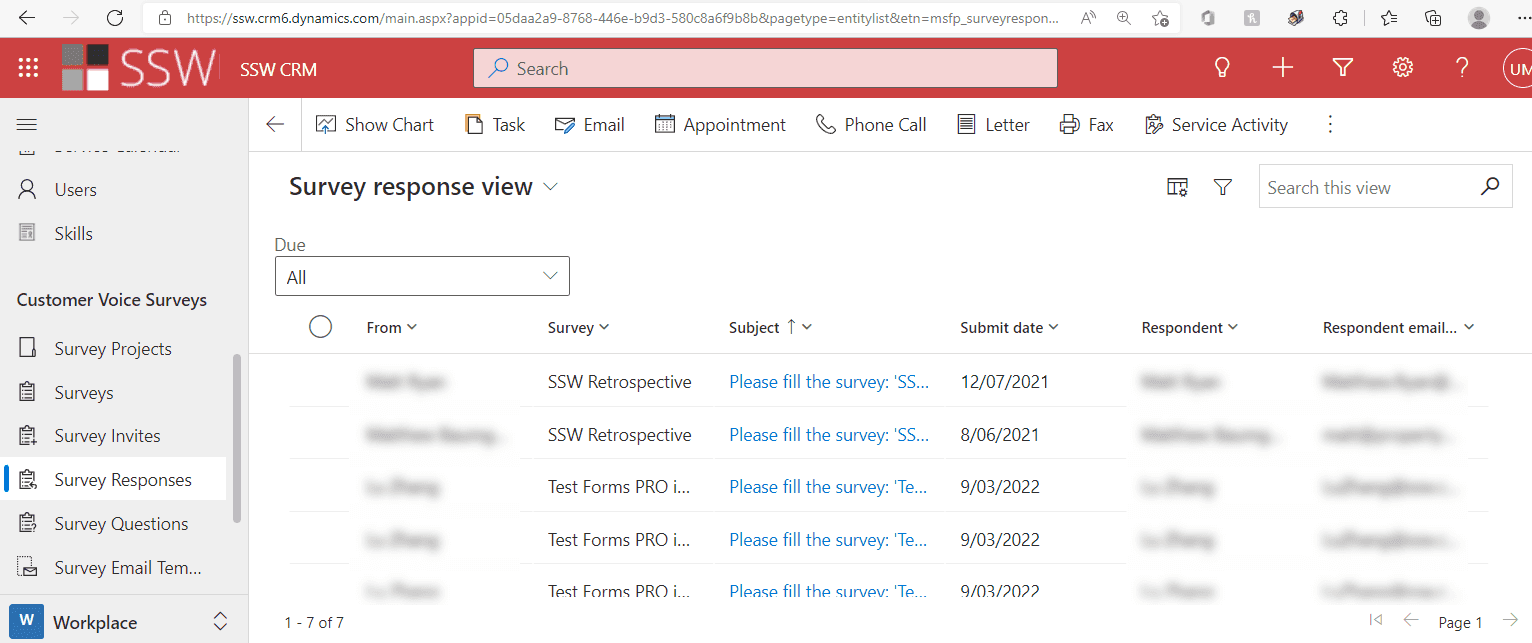1532x643 pixels.
Task: Click the question mark help icon
Action: coord(1462,68)
